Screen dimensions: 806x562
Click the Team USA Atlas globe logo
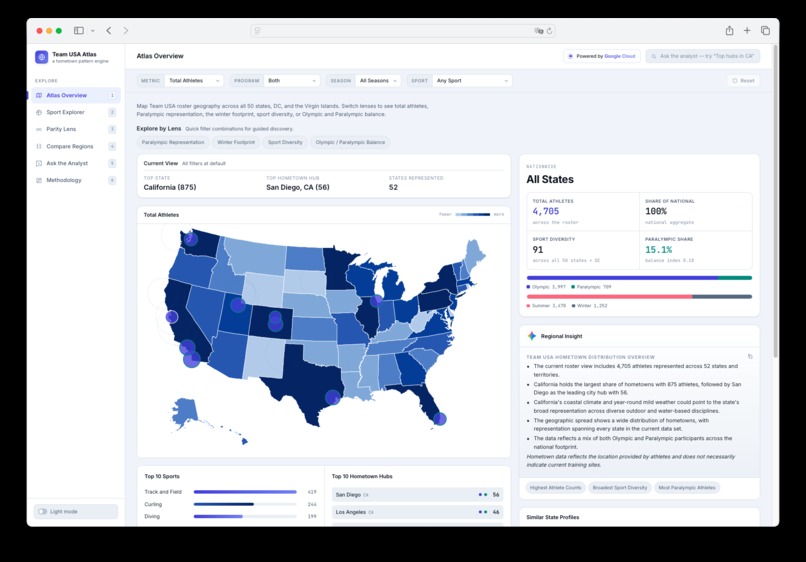(x=42, y=57)
